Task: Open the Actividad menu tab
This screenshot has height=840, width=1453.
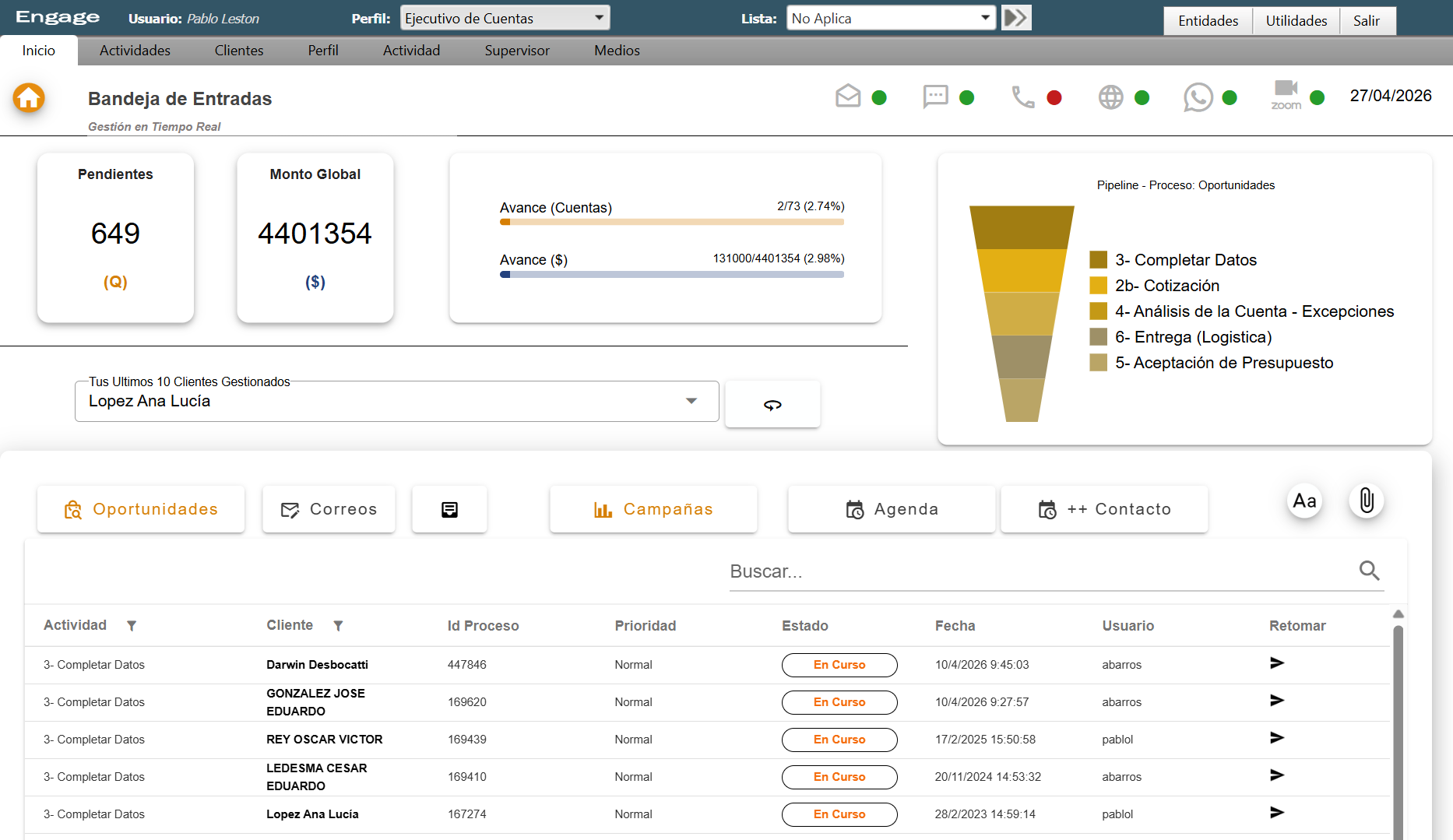Action: (411, 51)
